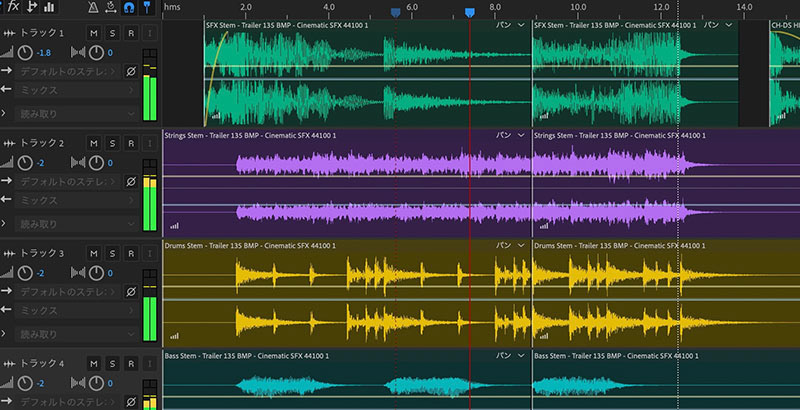Arm トラック 3 for recording (R)
This screenshot has width=800, height=410.
131,253
